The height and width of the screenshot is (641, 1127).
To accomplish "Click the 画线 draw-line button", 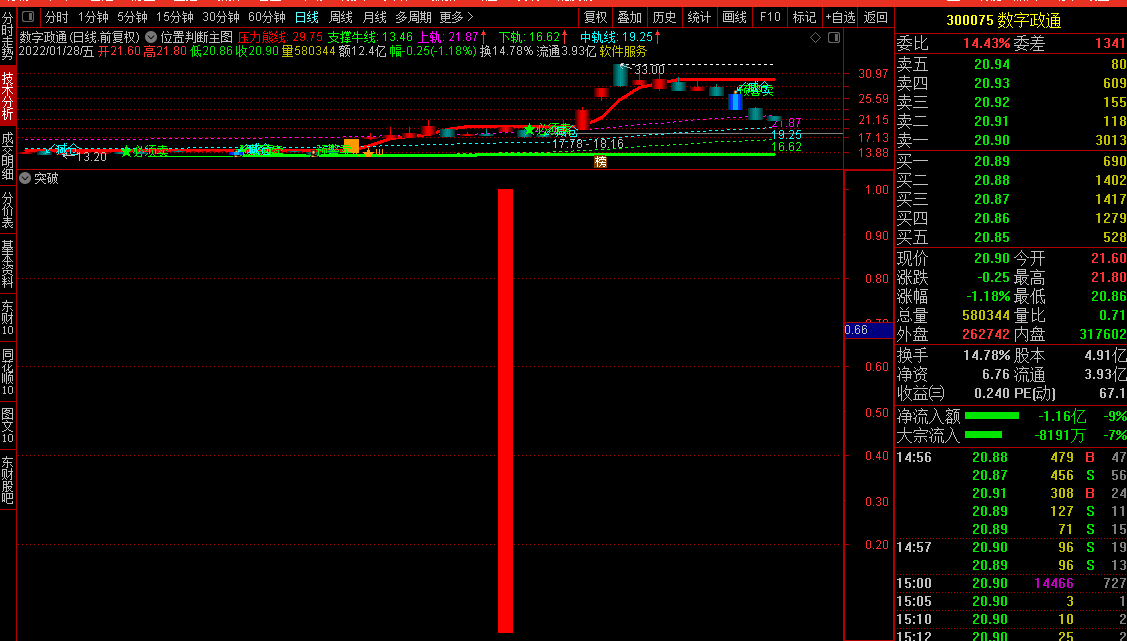I will pos(734,17).
